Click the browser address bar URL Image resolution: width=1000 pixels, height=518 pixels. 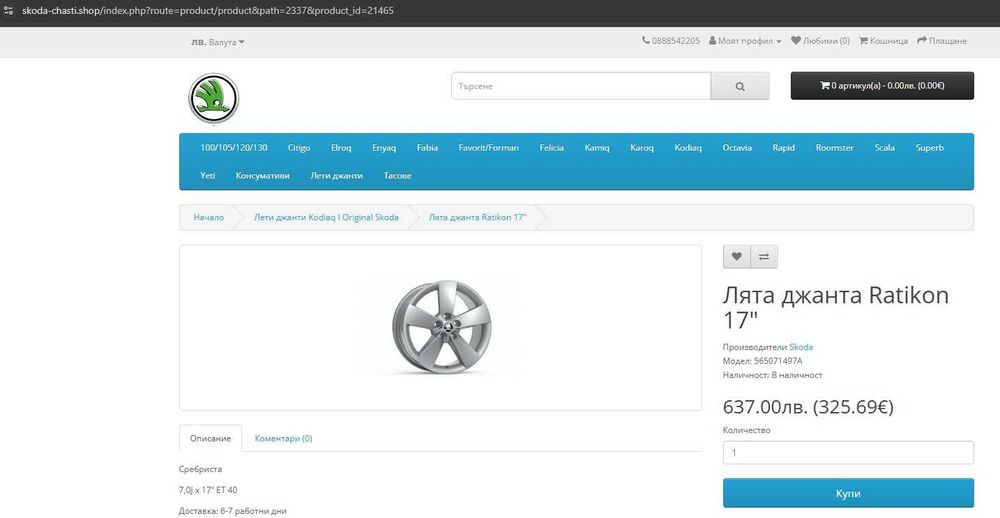207,11
